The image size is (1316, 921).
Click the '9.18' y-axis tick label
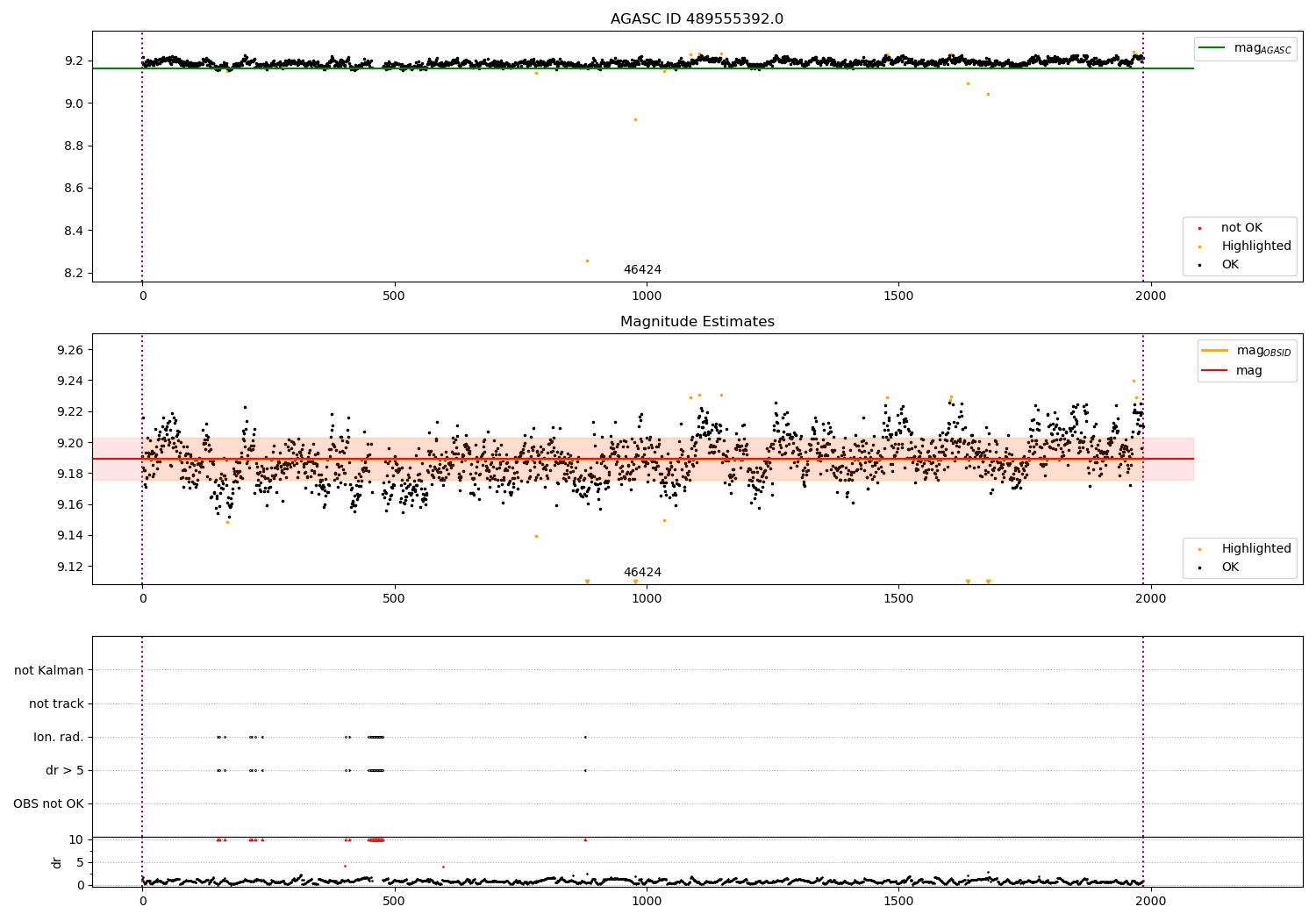tap(70, 474)
